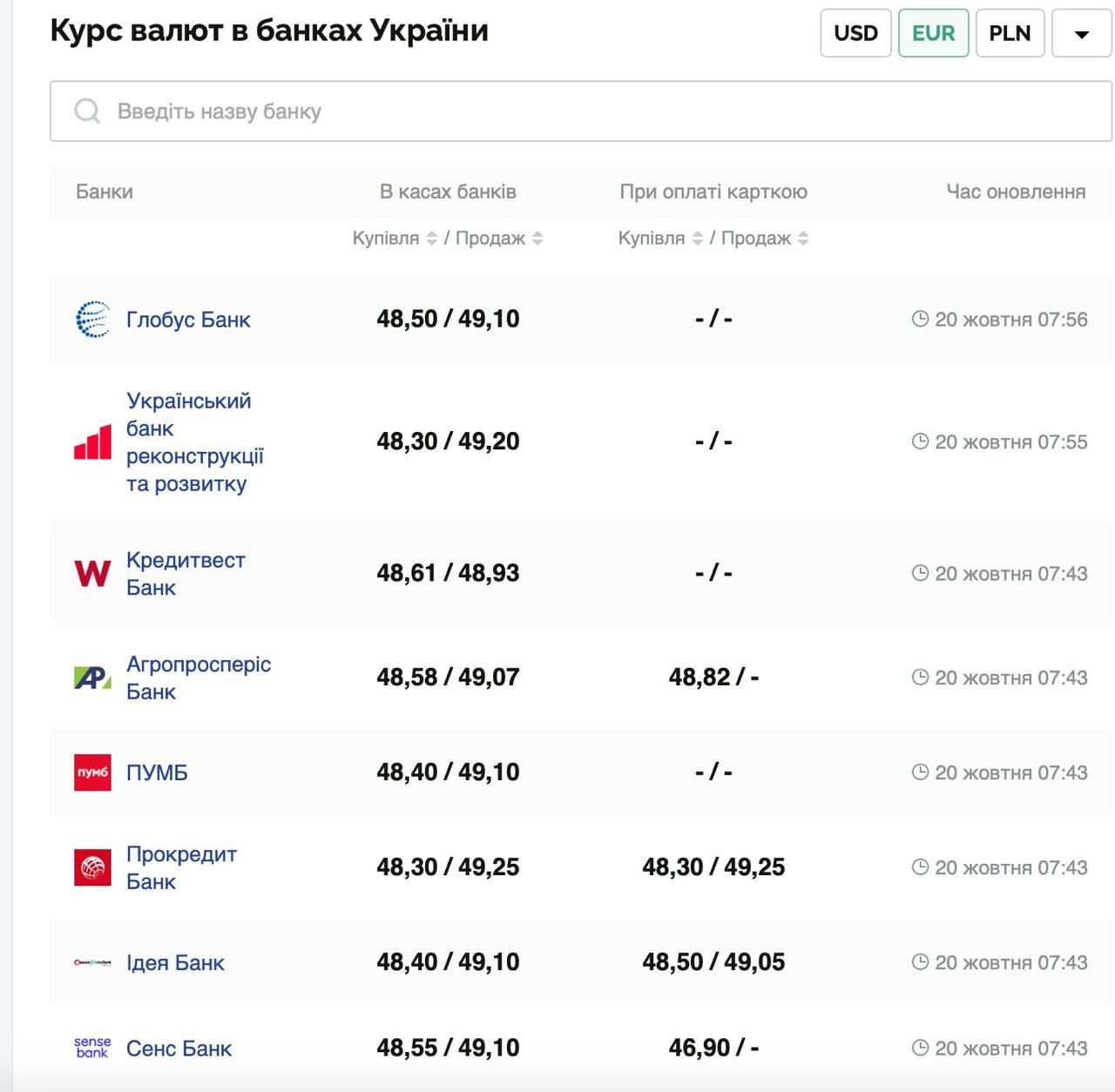The image size is (1115, 1092).
Task: Click the Sense Bank logo icon
Action: tap(92, 1048)
